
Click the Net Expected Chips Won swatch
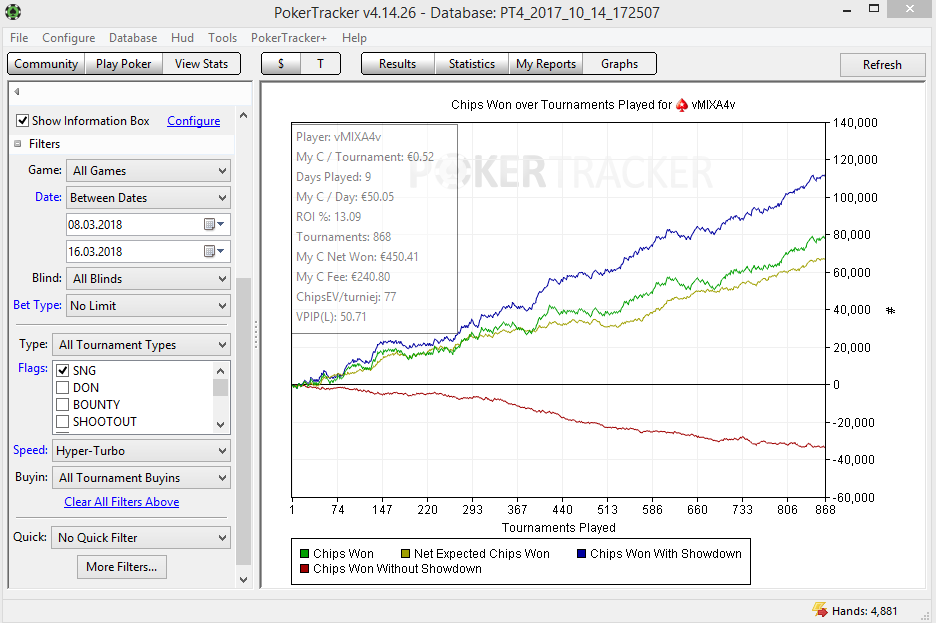click(x=405, y=554)
